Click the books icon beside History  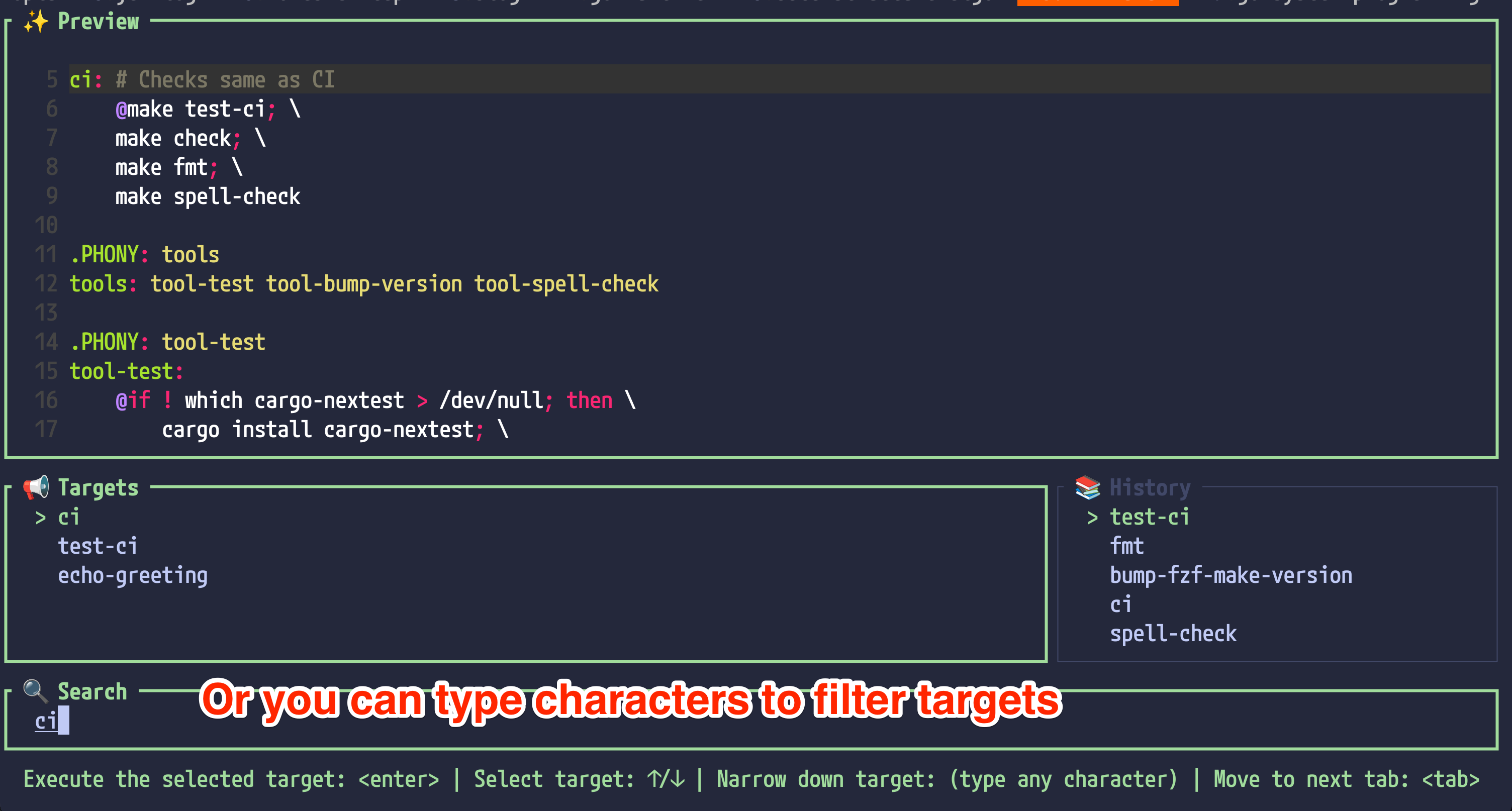pyautogui.click(x=1088, y=488)
